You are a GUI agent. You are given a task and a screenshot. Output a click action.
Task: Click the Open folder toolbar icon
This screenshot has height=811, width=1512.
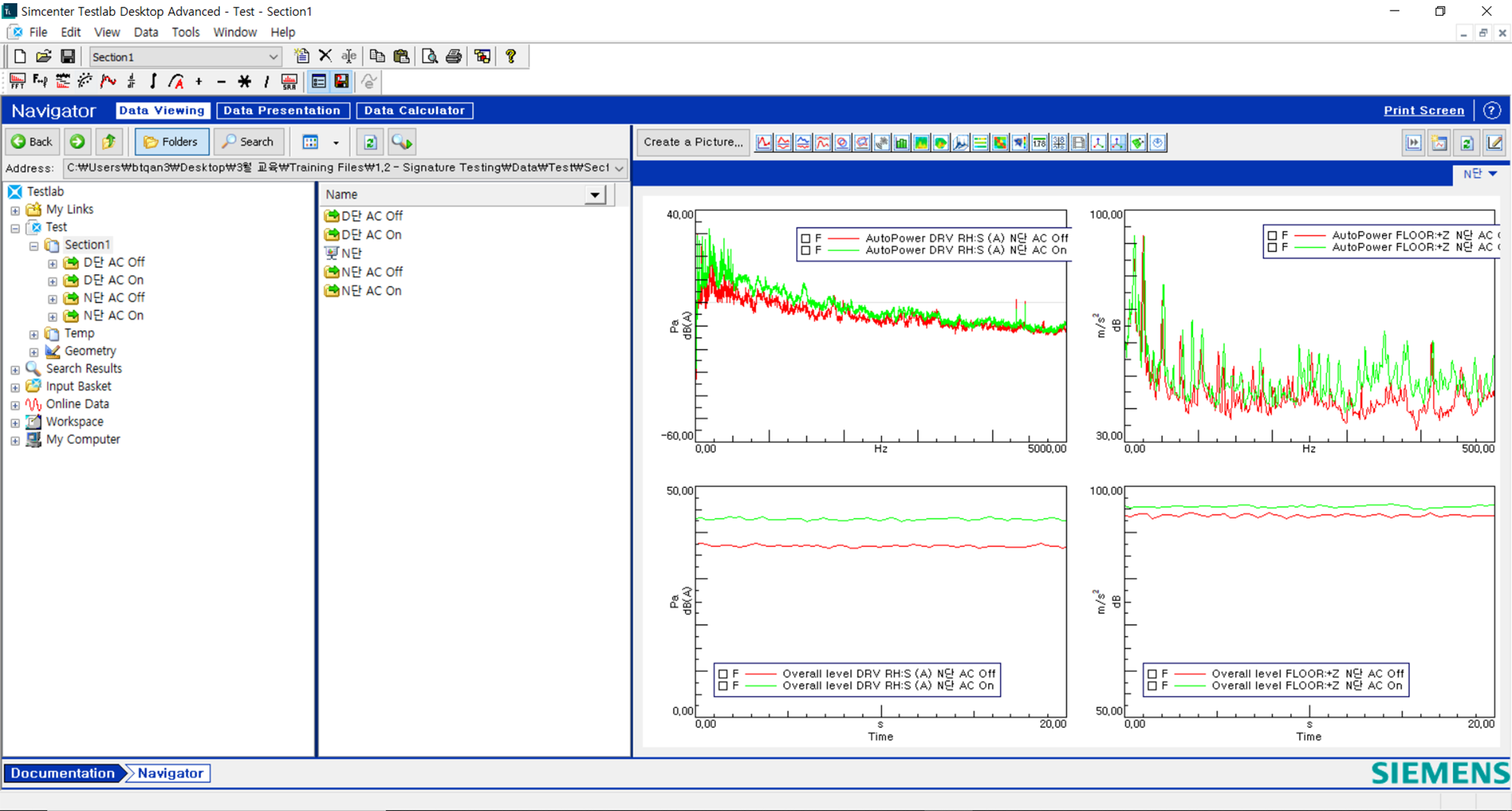click(x=44, y=56)
